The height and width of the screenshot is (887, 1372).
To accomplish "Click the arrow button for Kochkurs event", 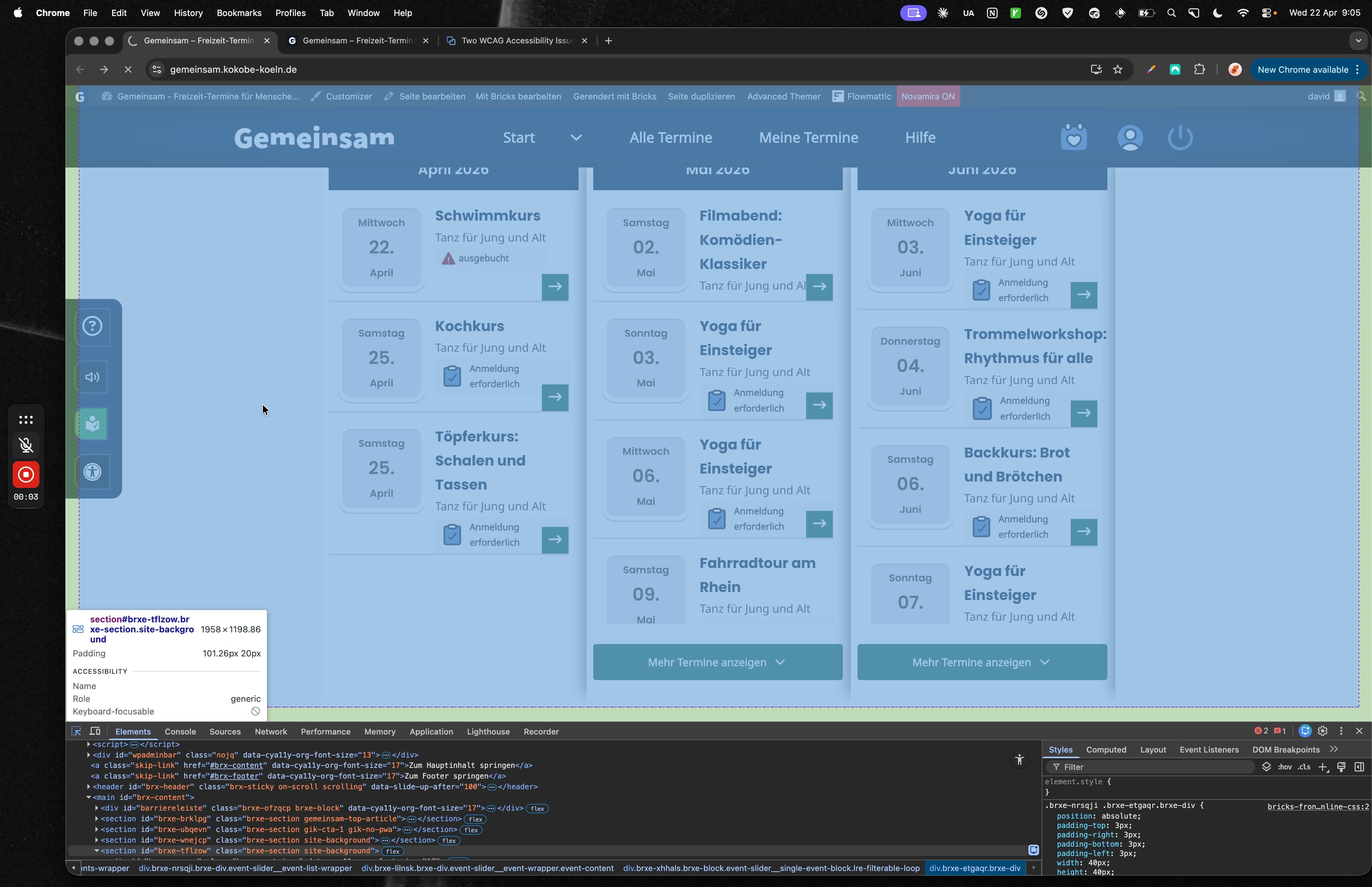I will pos(555,397).
